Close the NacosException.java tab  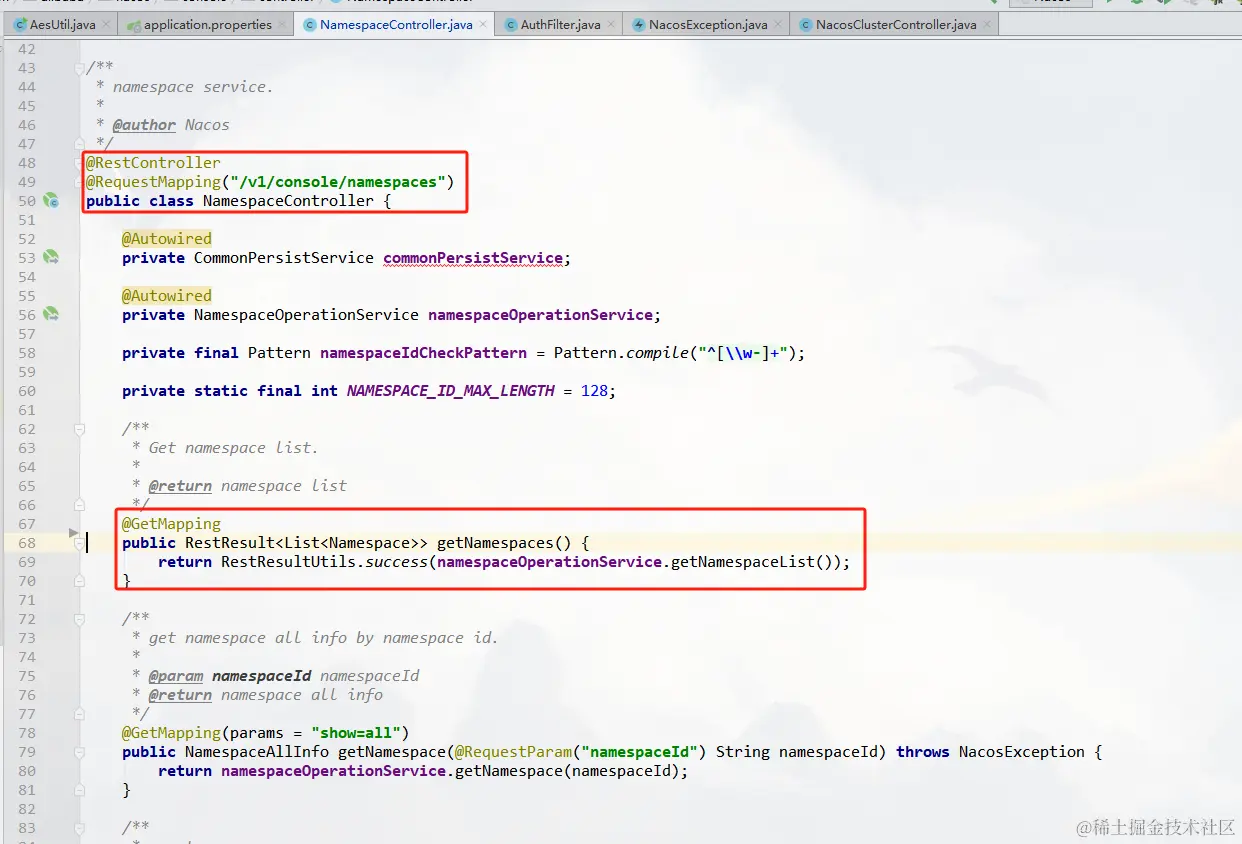(778, 24)
